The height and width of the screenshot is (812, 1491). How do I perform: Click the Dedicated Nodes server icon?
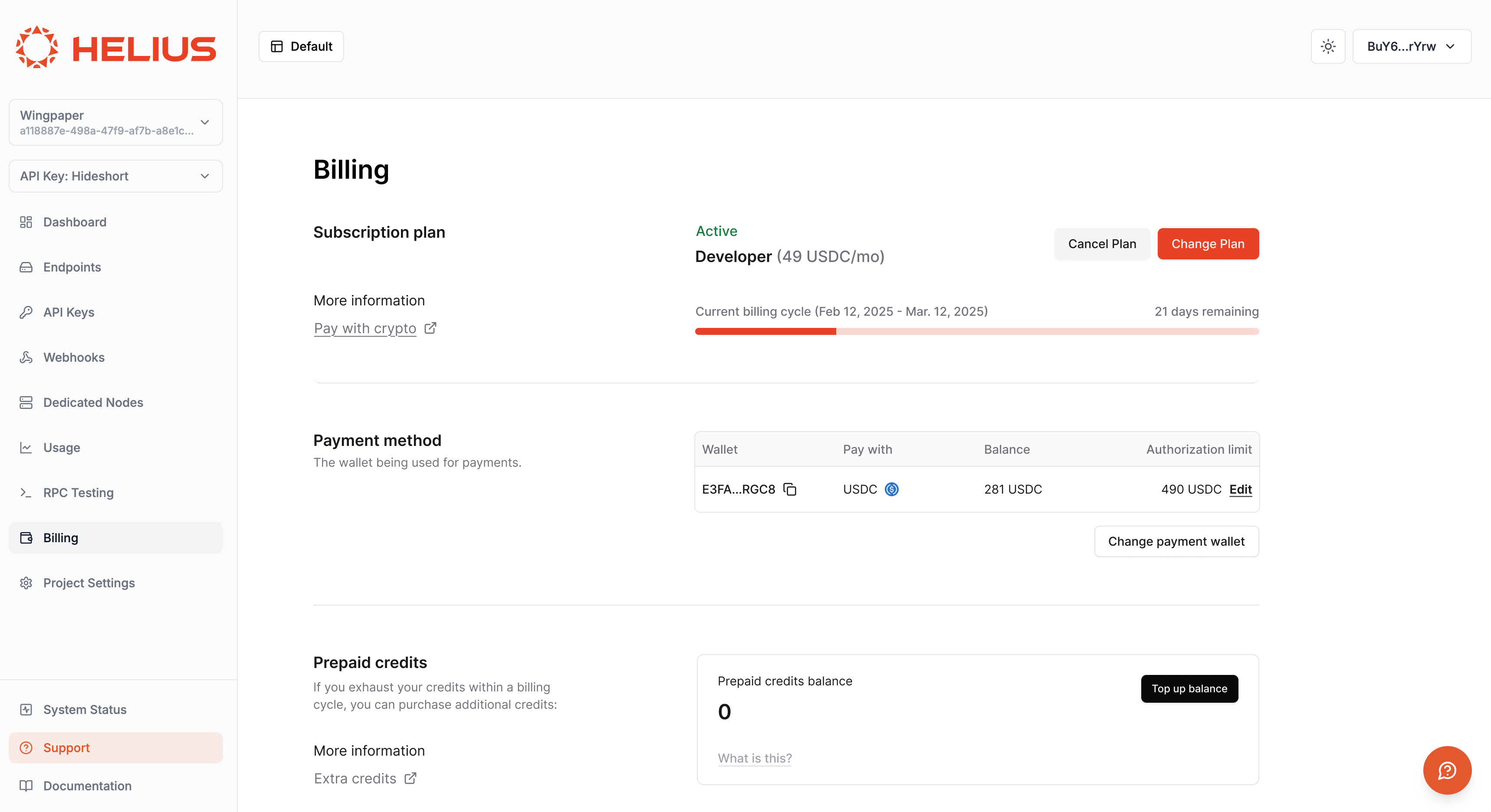click(26, 402)
